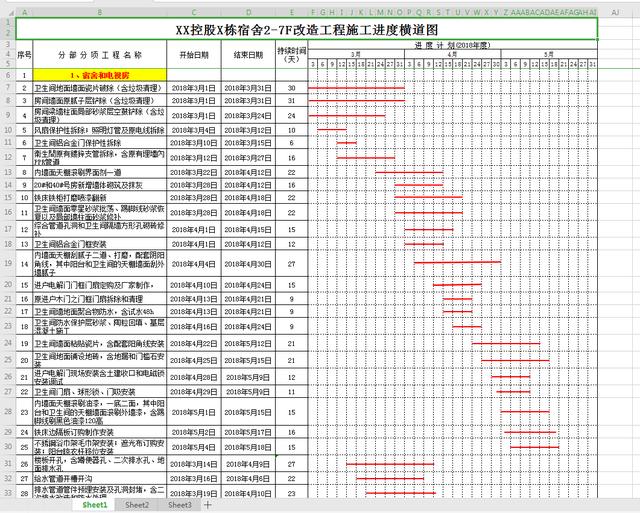Click start date 2018年4月4日
Image resolution: width=640 pixels, height=513 pixels.
(194, 264)
